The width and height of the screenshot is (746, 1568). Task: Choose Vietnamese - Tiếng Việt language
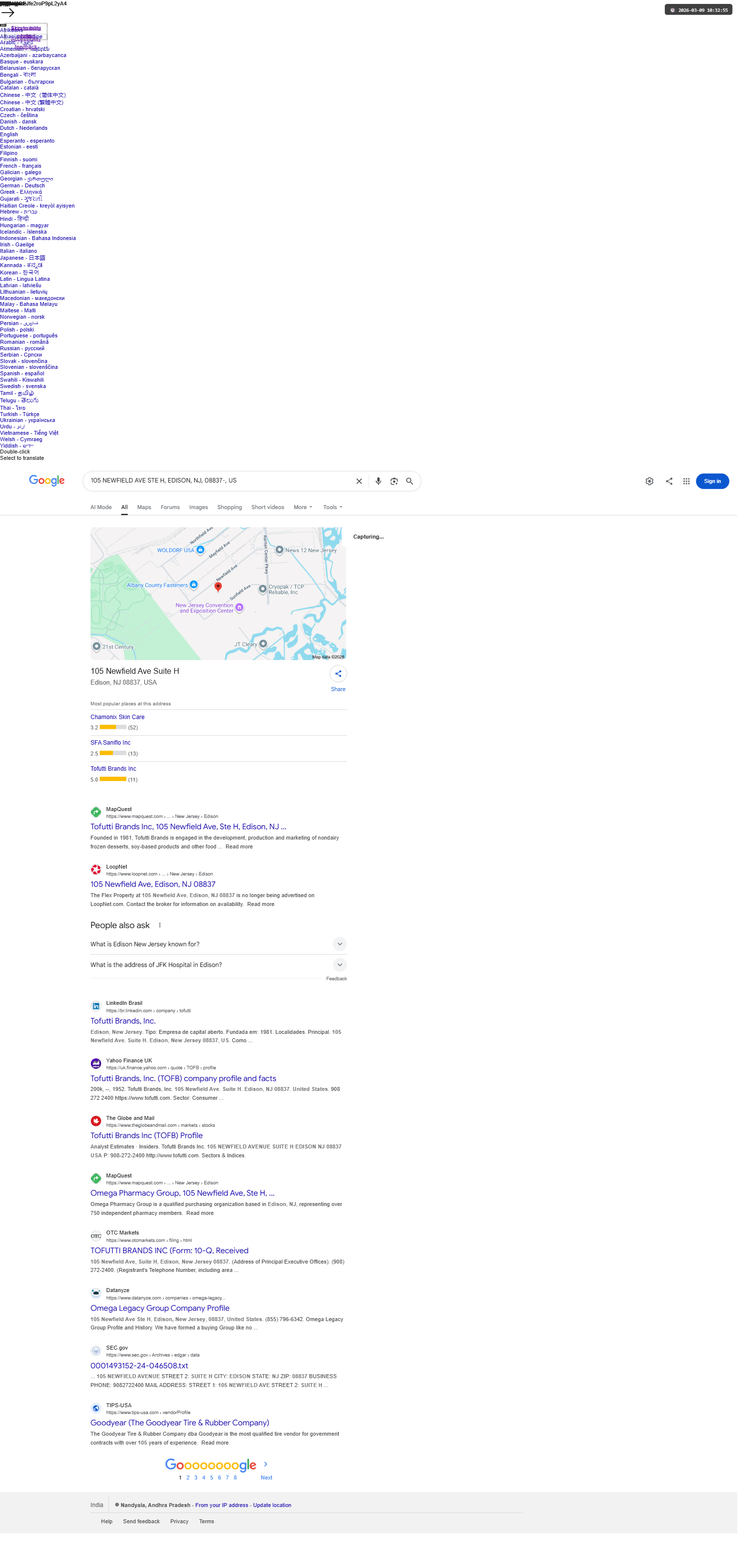coord(29,433)
